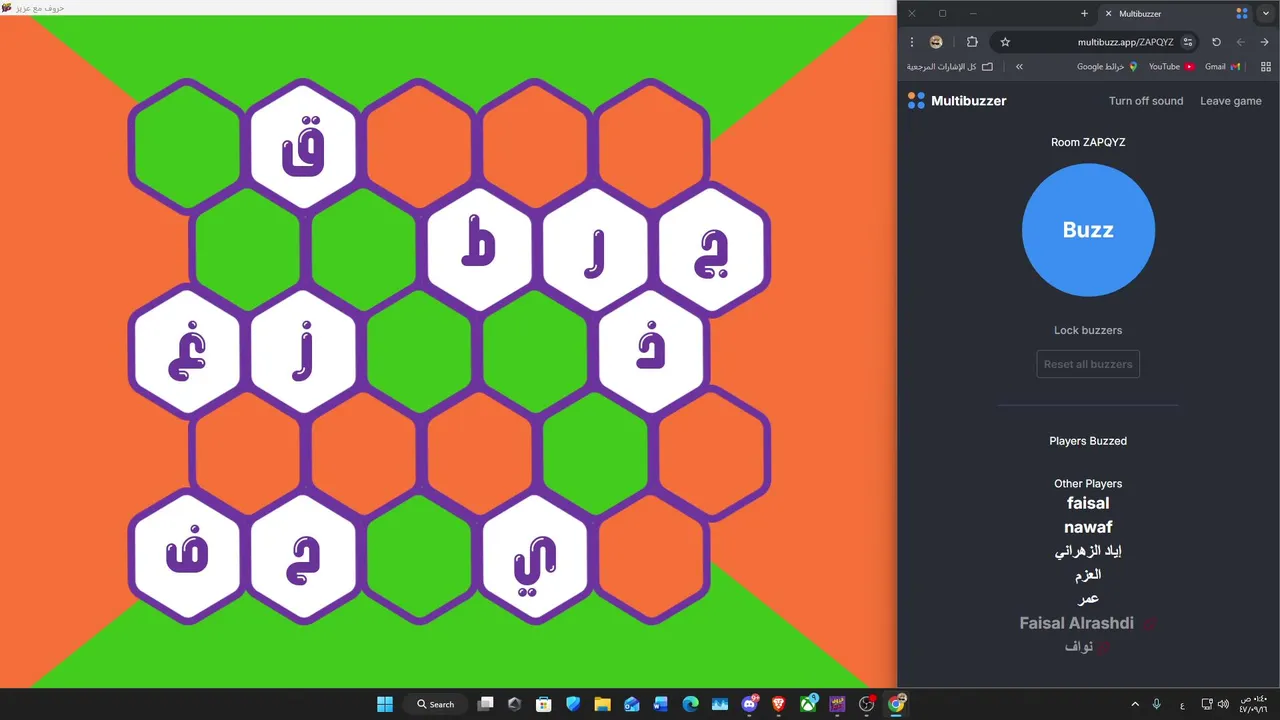Screen dimensions: 1280x720
Task: Click the multibuzz.app/ZAPQYZ address bar
Action: [x=1097, y=42]
